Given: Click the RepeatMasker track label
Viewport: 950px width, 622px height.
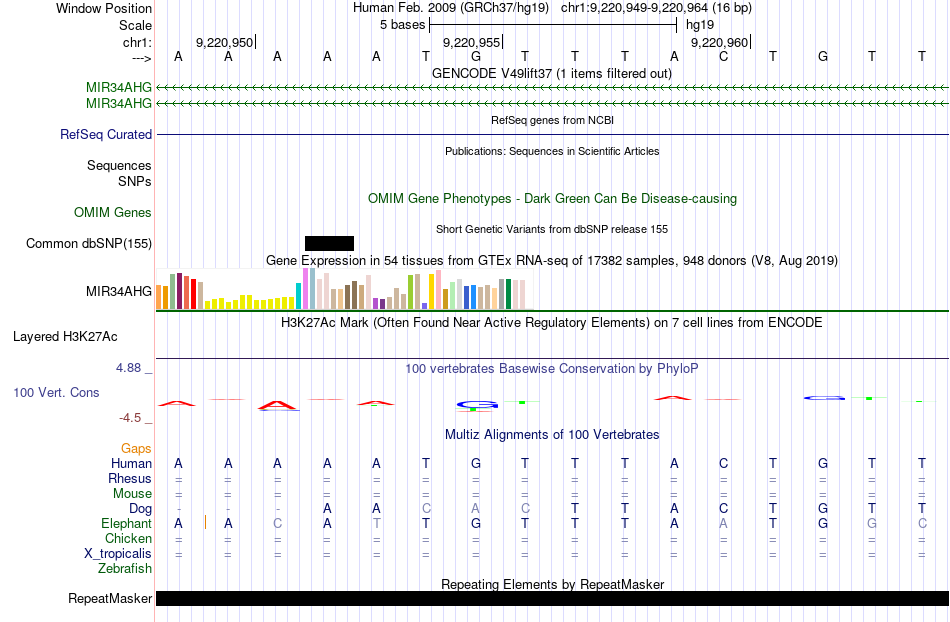Looking at the screenshot, I should point(110,598).
